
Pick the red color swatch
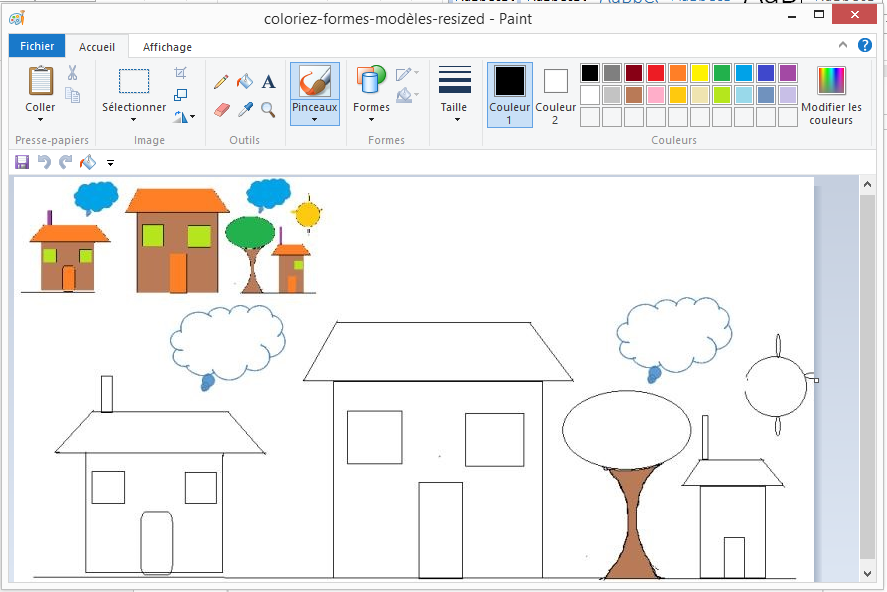pyautogui.click(x=656, y=73)
